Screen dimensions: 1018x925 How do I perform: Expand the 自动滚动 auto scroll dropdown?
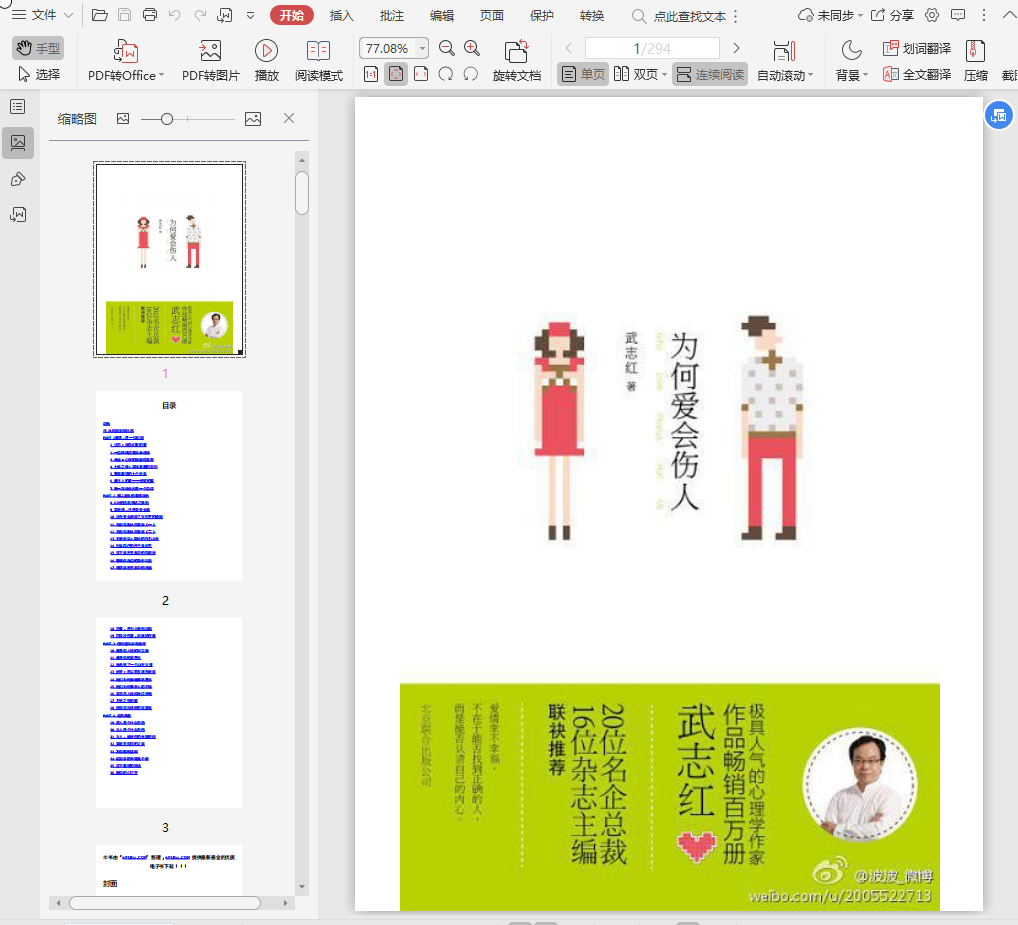click(x=810, y=76)
